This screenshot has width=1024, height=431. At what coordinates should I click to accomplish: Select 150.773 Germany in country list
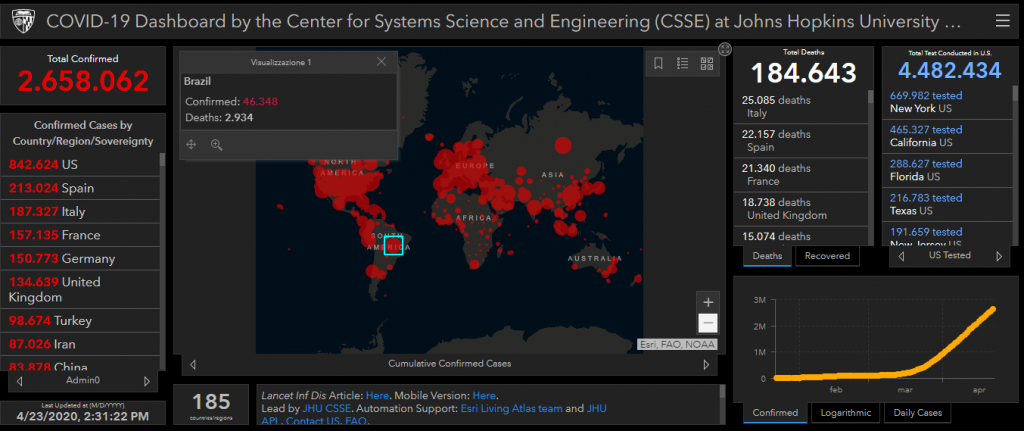point(80,259)
